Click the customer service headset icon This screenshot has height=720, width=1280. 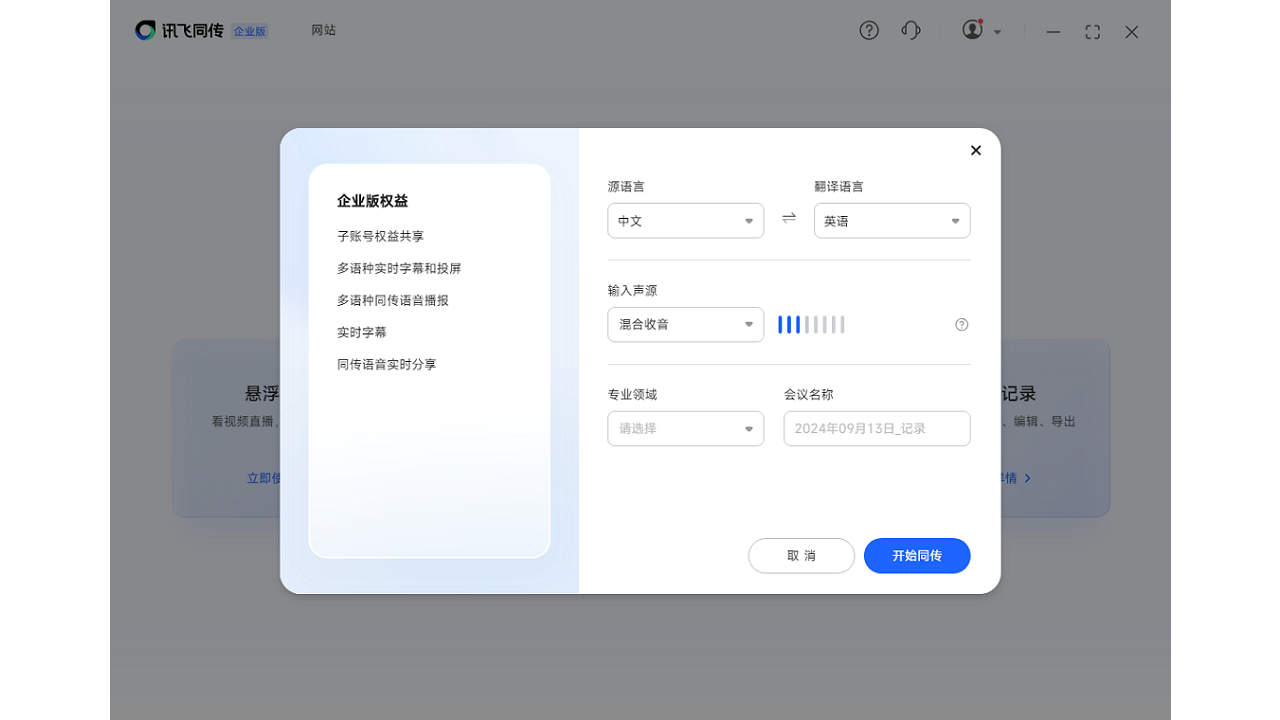click(910, 30)
